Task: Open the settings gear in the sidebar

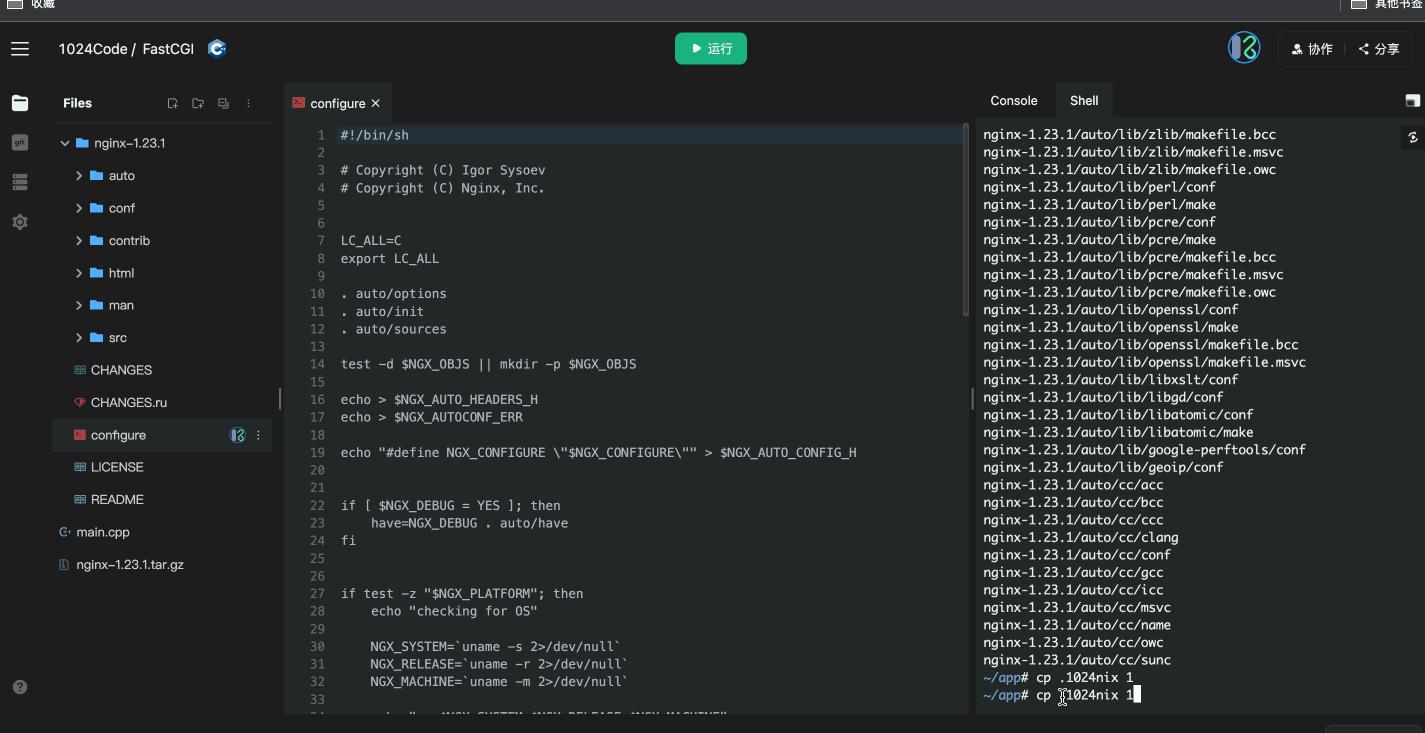Action: pos(20,222)
